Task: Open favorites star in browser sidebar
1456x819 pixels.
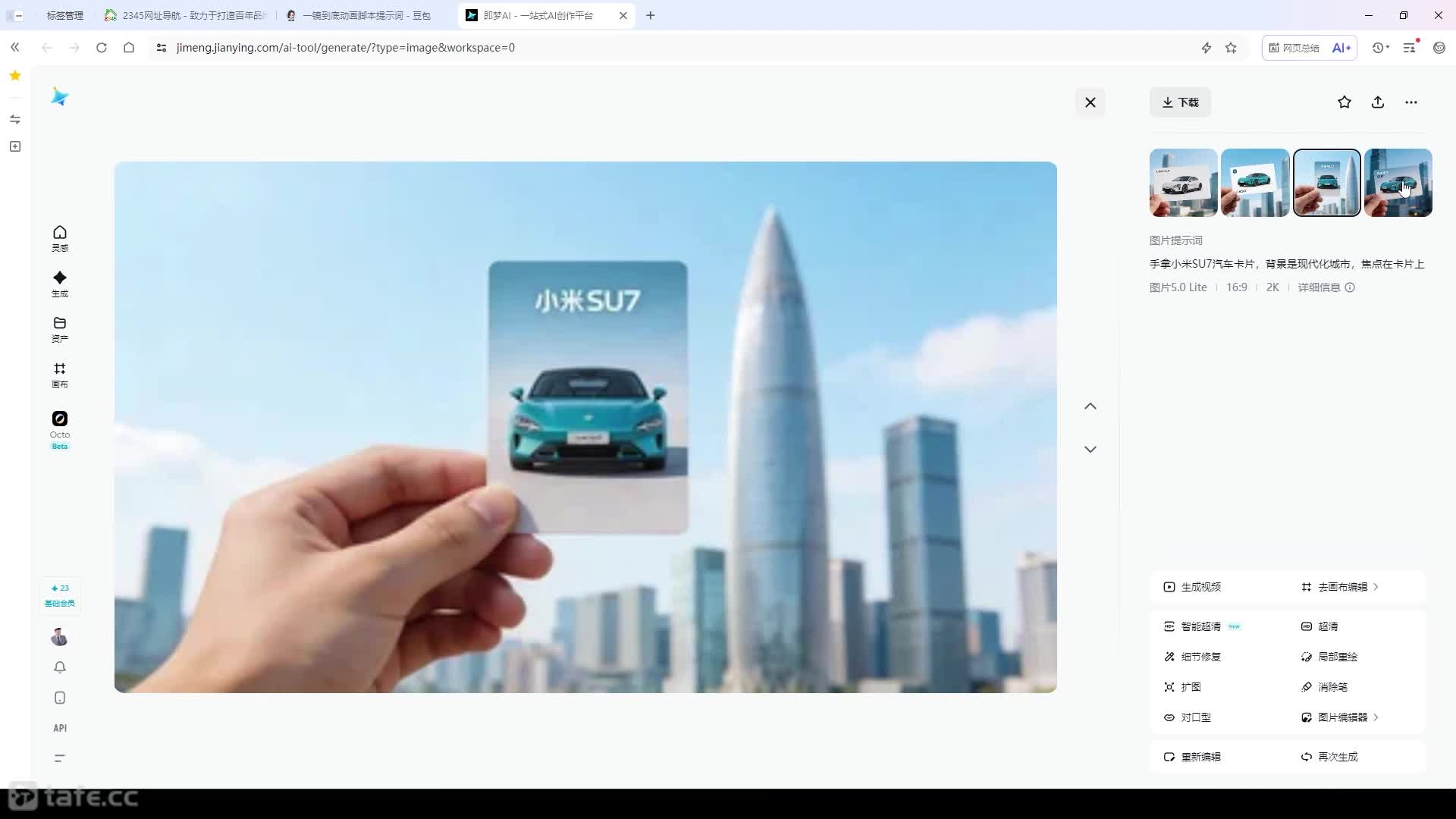Action: pos(15,76)
